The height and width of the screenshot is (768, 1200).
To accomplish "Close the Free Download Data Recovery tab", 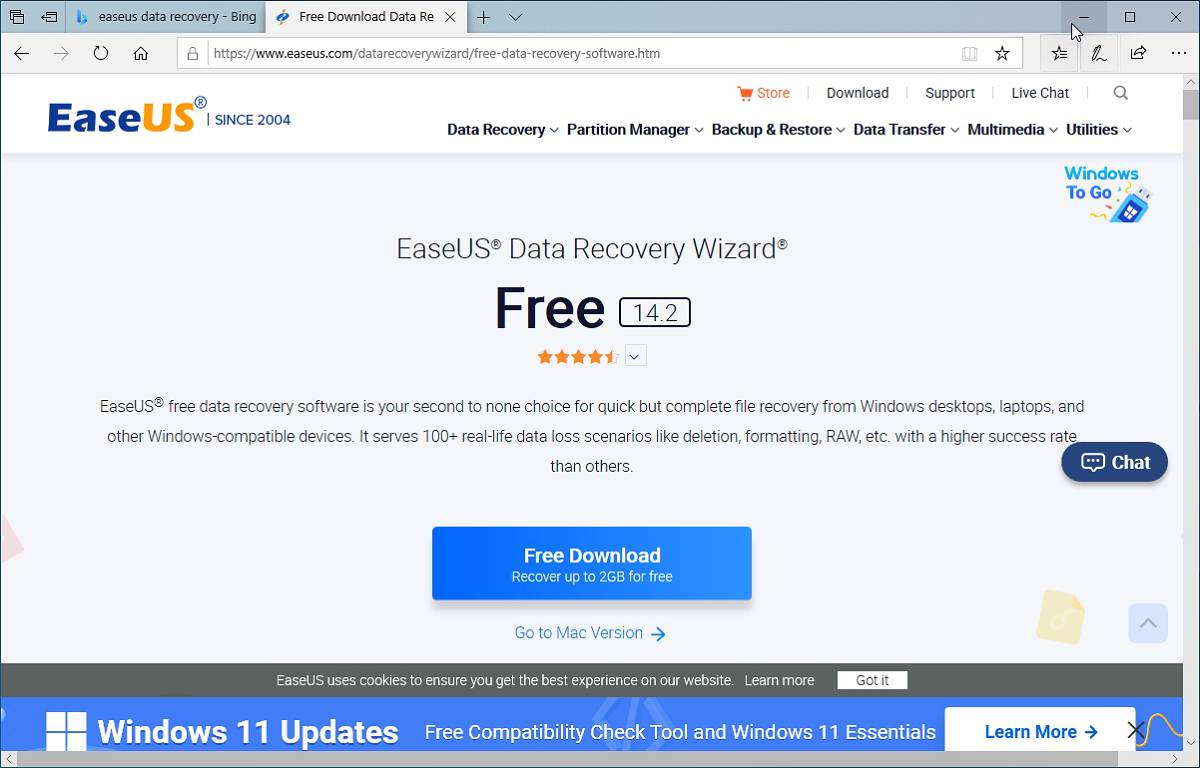I will (x=449, y=17).
